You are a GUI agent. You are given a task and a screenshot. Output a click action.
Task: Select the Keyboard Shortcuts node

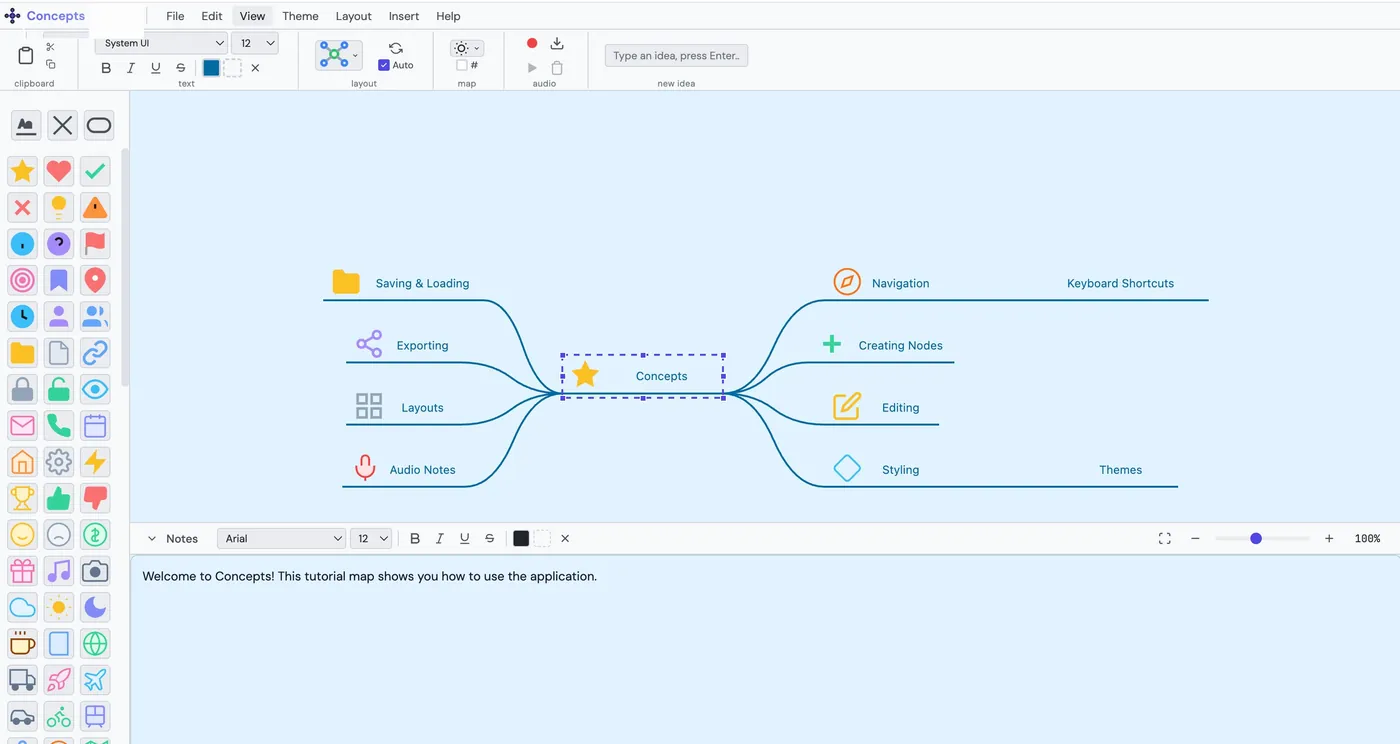tap(1120, 283)
